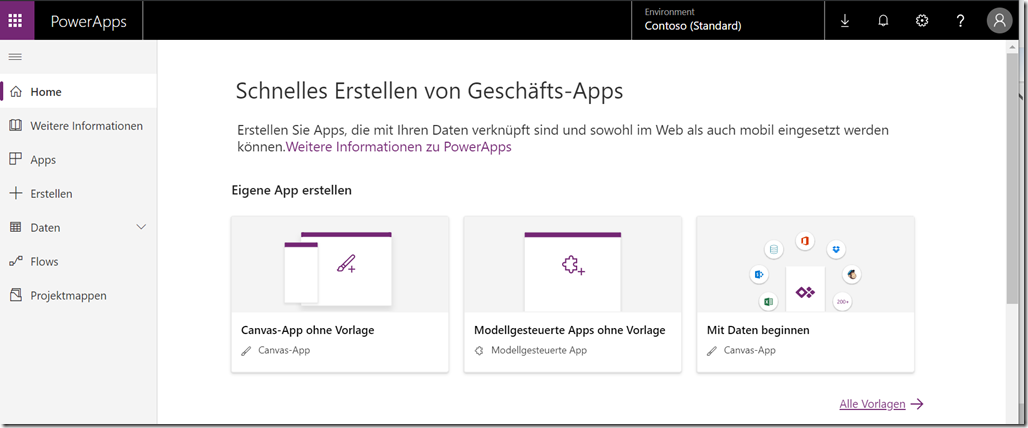
Task: Click the plus icon beside Erstellen
Action: coord(16,193)
